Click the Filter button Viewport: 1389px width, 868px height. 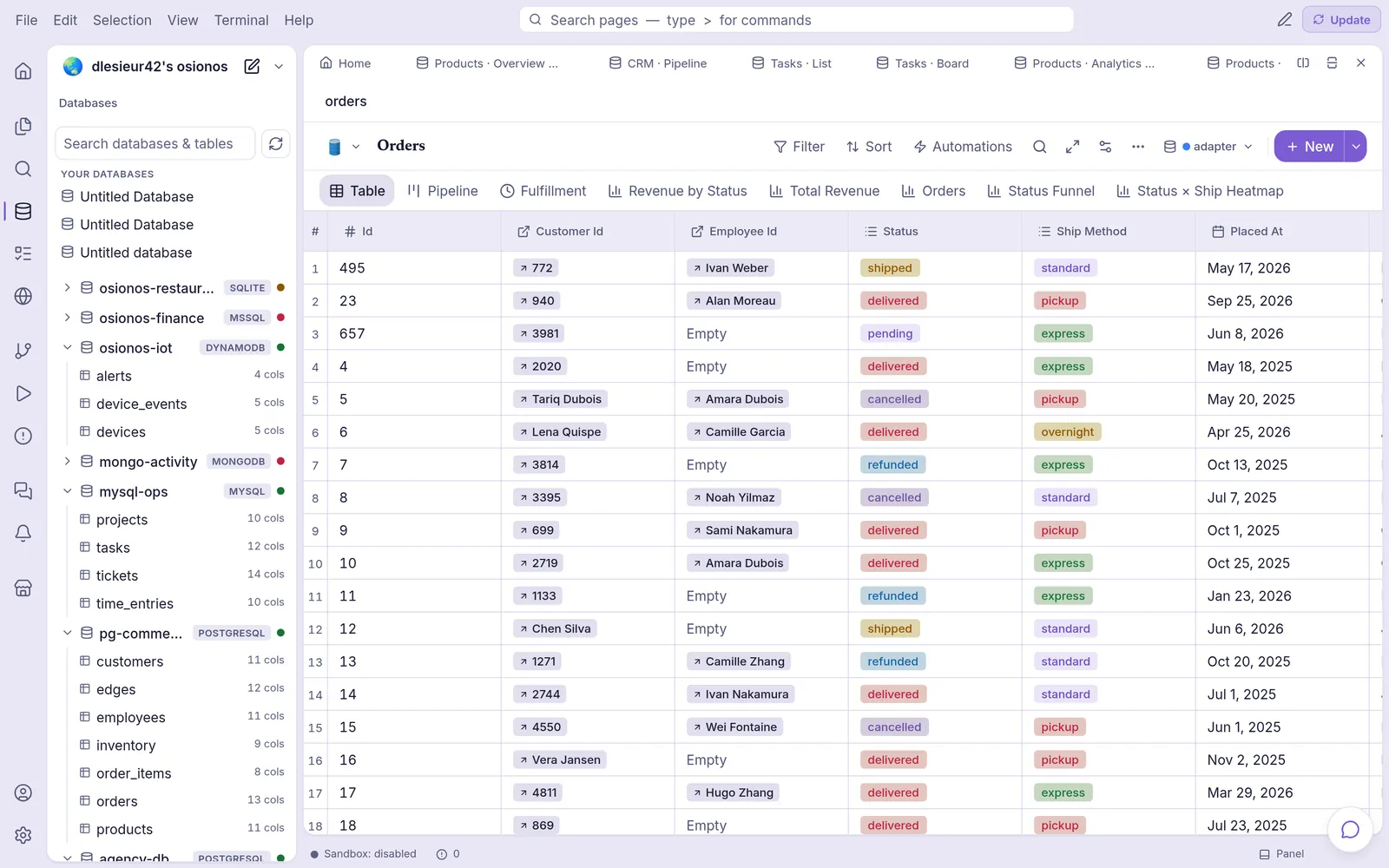coord(800,147)
